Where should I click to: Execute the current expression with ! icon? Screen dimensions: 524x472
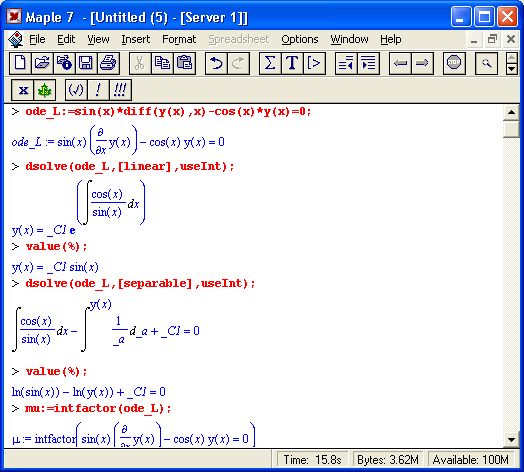click(x=98, y=90)
